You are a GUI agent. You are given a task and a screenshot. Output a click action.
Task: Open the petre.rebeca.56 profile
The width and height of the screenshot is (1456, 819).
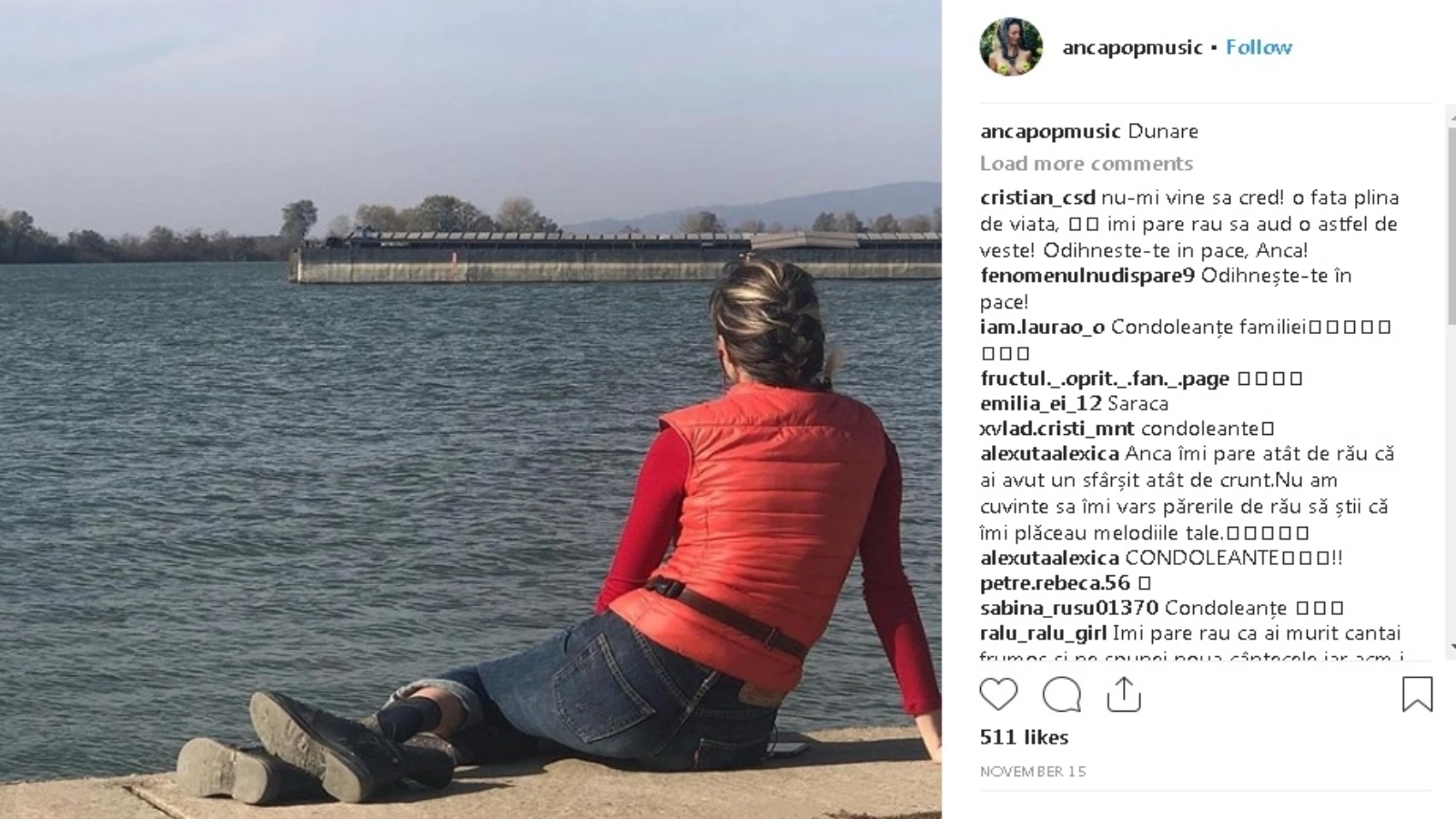point(1055,582)
